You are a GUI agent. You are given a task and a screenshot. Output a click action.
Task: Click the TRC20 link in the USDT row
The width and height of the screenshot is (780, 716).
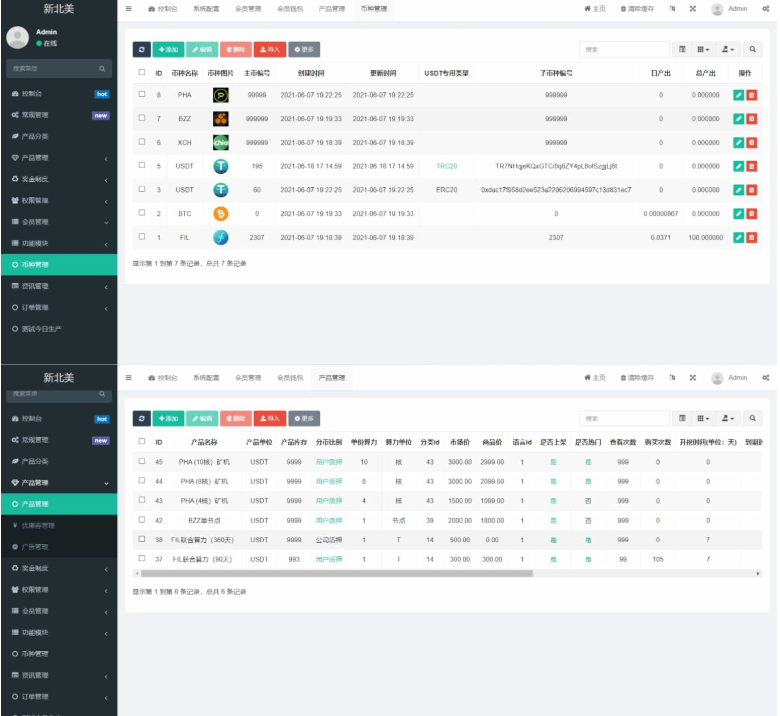tap(446, 166)
